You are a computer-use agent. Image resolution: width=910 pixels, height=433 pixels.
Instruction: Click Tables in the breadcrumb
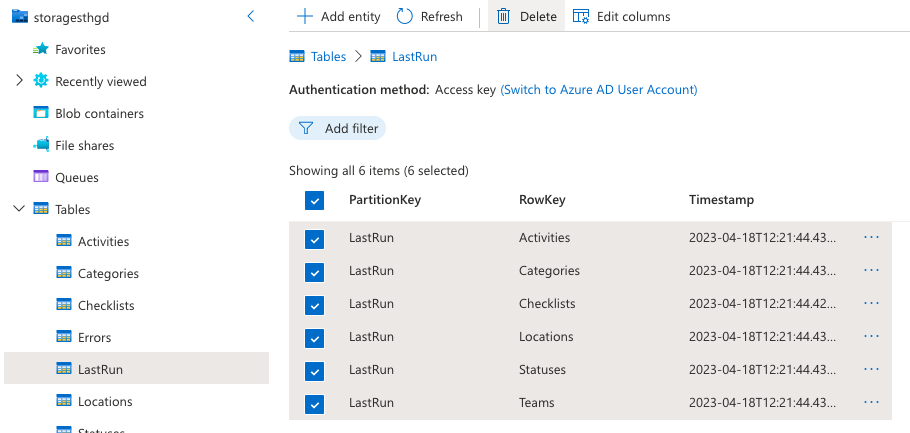[x=328, y=57]
